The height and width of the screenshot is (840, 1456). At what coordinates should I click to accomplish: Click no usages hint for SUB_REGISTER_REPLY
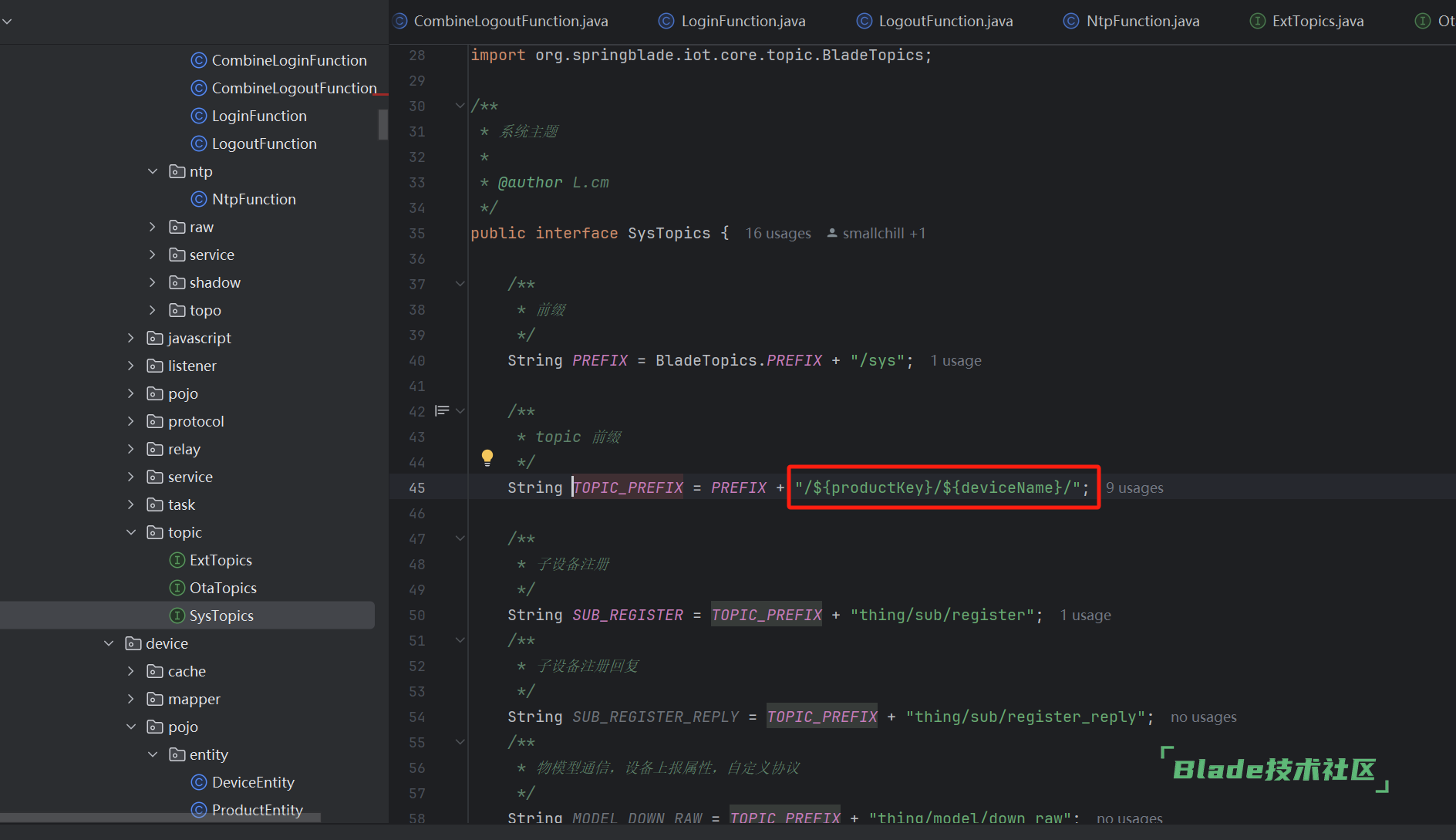point(1203,717)
